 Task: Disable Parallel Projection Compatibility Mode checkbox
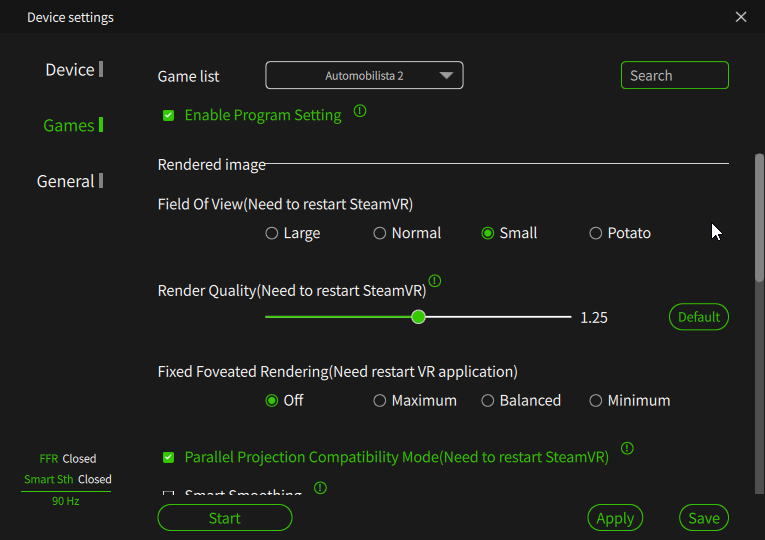169,457
